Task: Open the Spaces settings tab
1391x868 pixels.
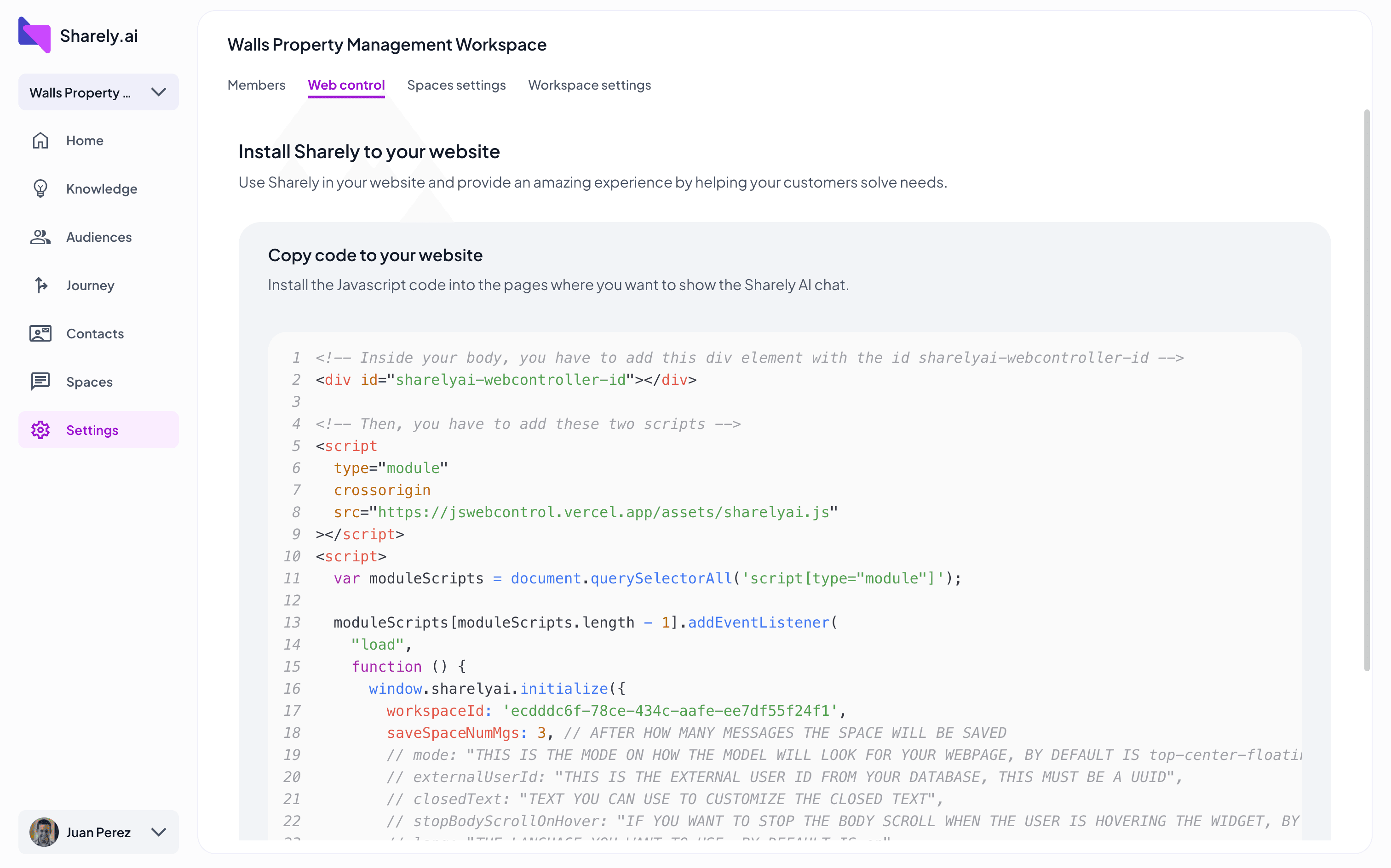Action: click(x=457, y=85)
